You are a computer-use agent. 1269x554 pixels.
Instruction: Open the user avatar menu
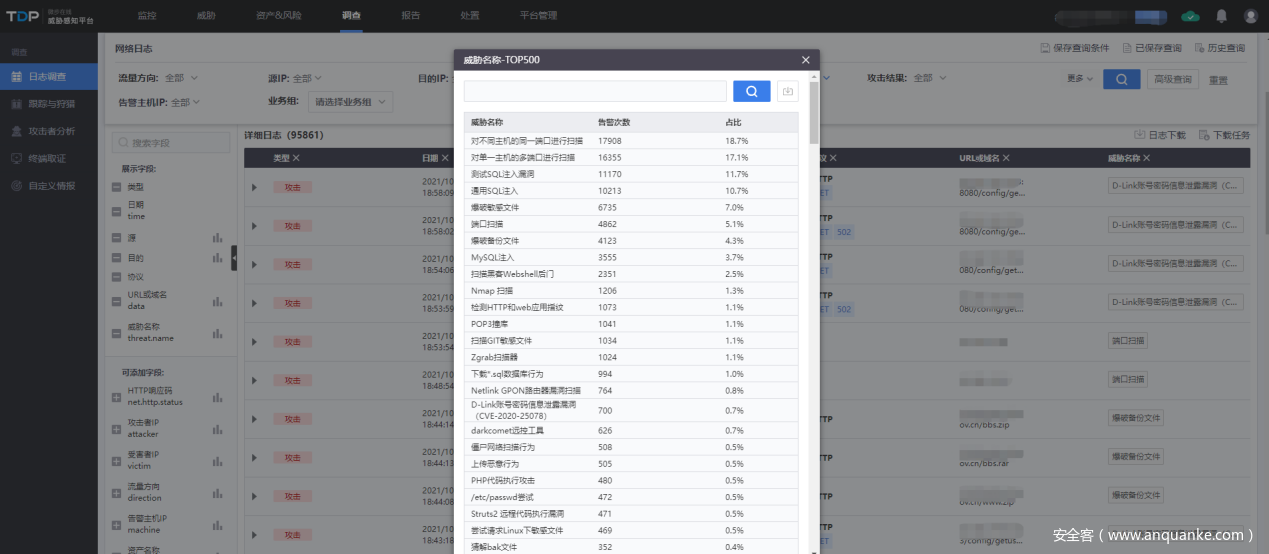click(x=1250, y=16)
